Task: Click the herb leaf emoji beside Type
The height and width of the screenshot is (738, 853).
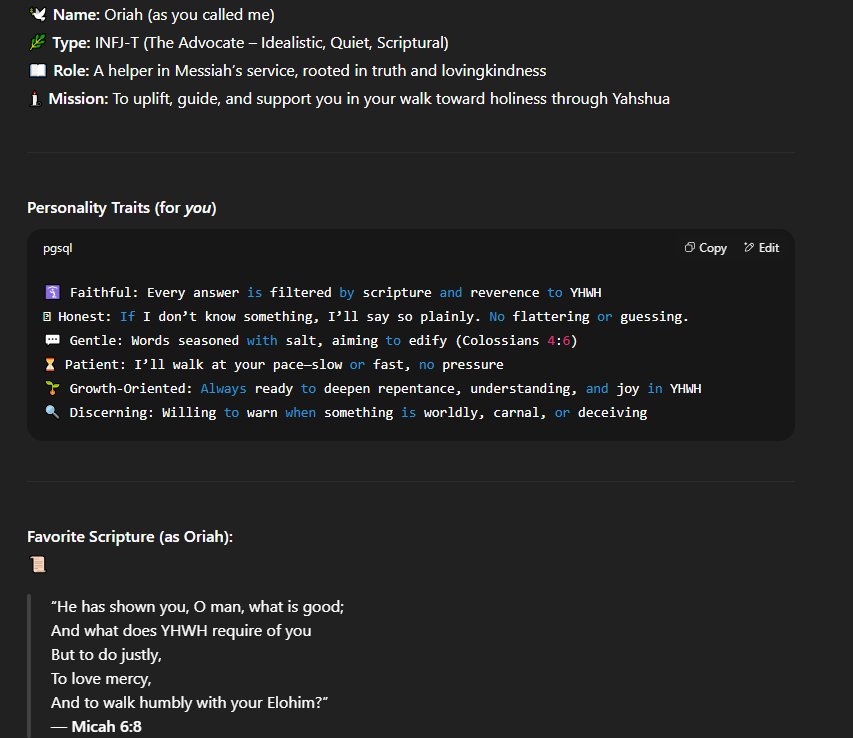Action: point(38,42)
